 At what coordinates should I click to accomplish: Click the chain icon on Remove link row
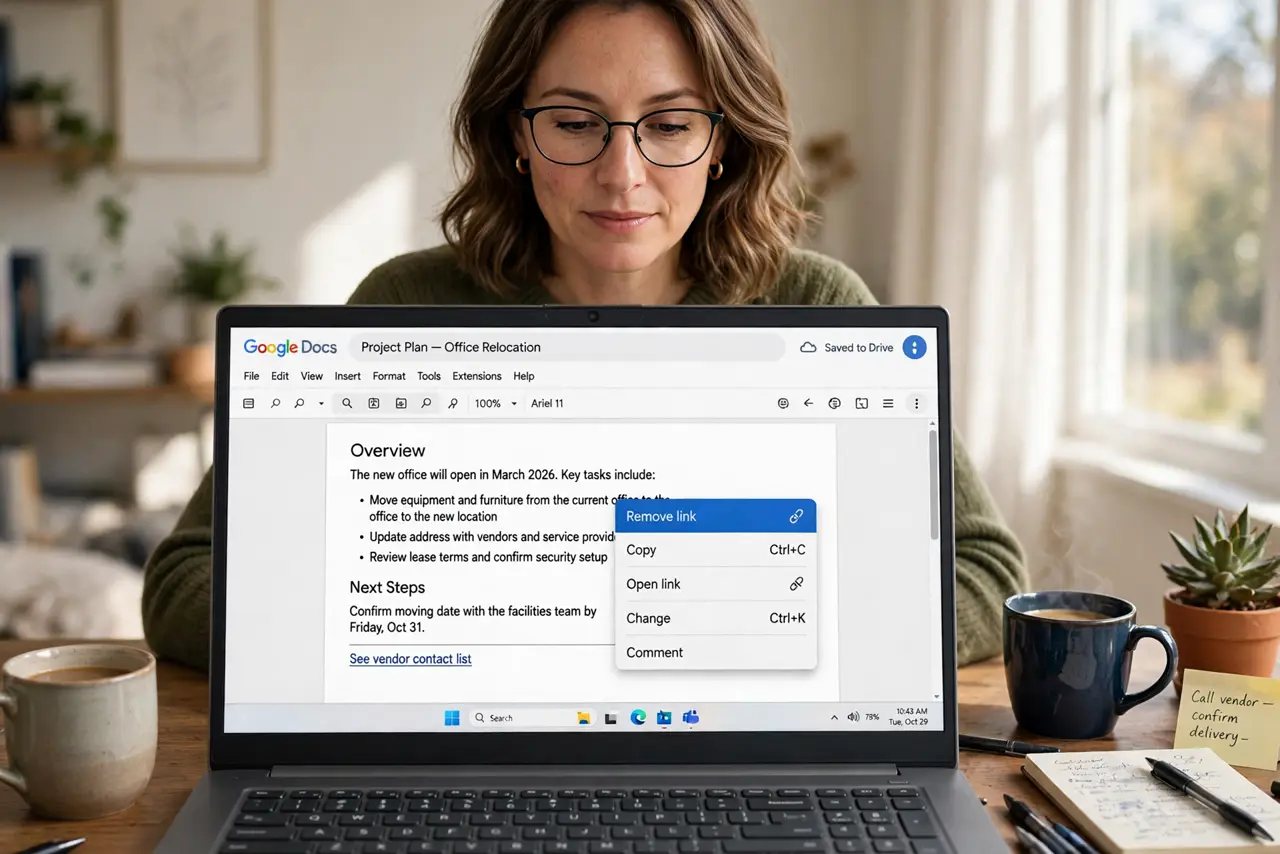796,516
